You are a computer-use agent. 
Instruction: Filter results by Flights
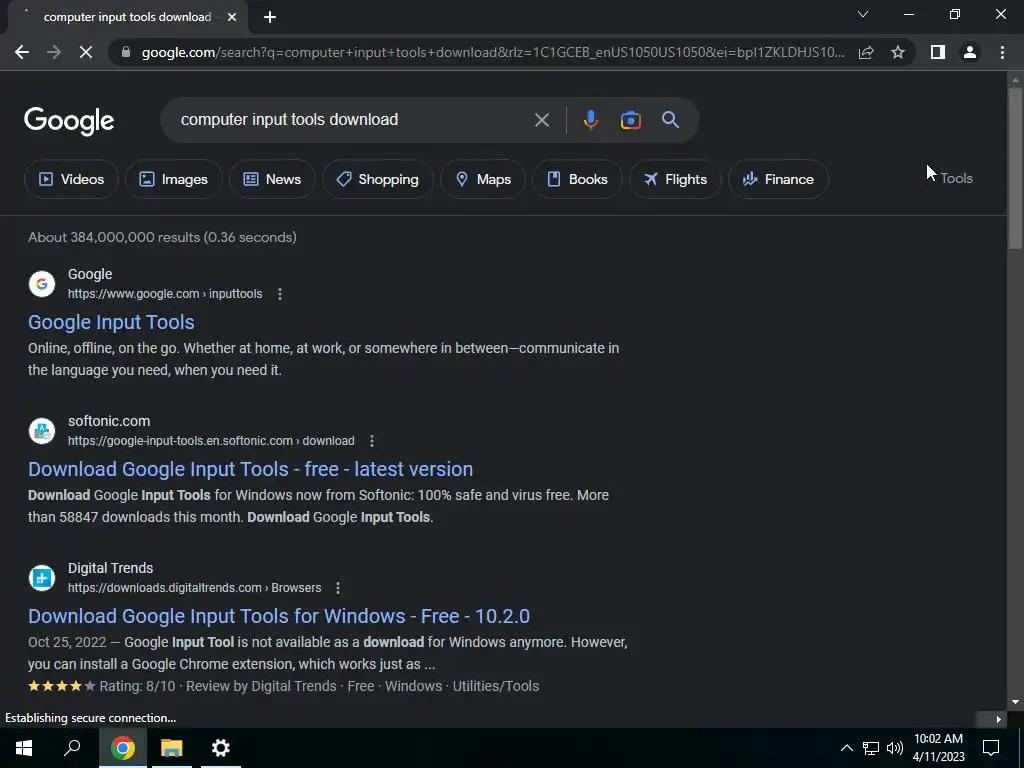(675, 179)
